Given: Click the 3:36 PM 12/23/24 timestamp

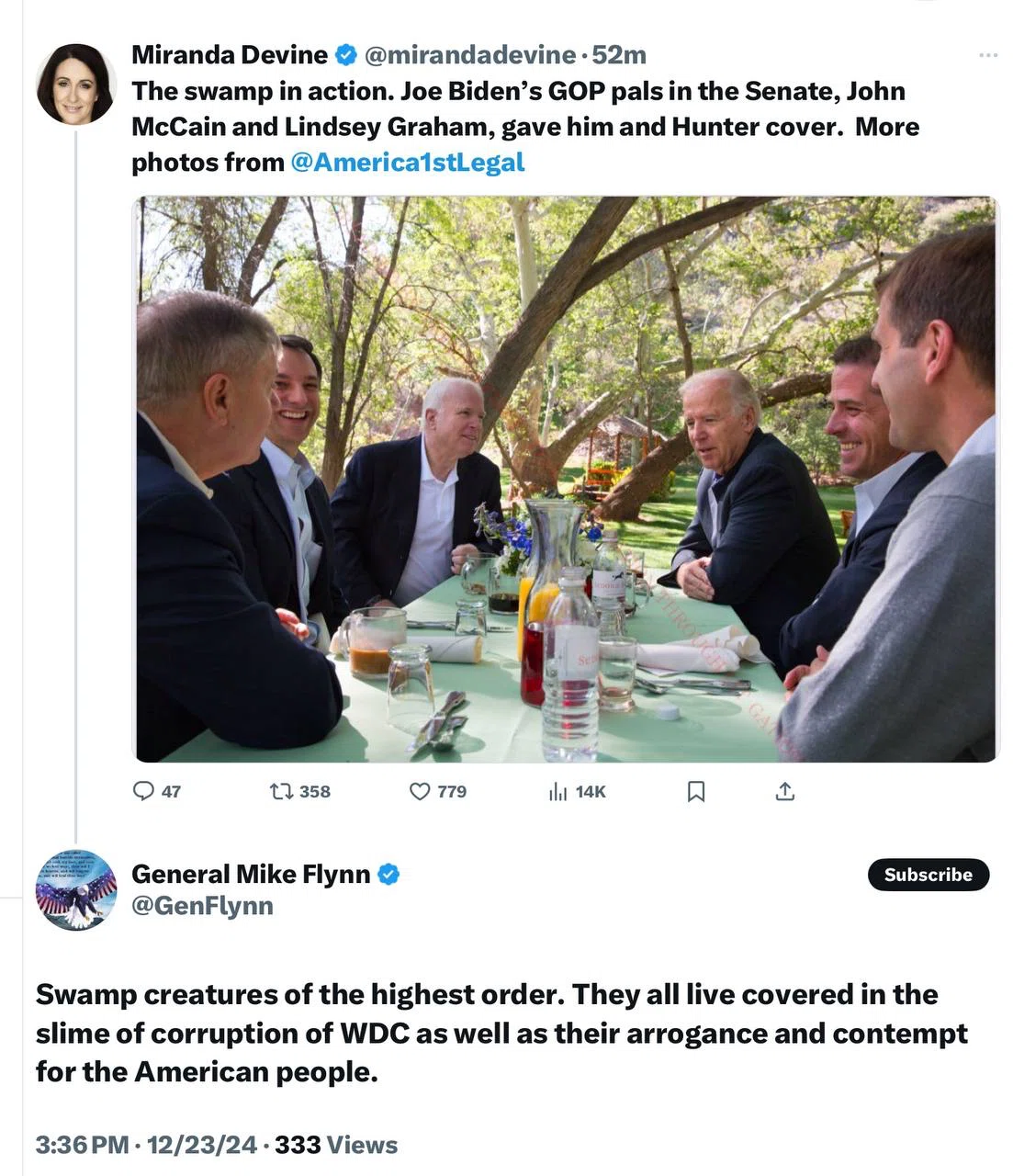Looking at the screenshot, I should [x=146, y=1145].
